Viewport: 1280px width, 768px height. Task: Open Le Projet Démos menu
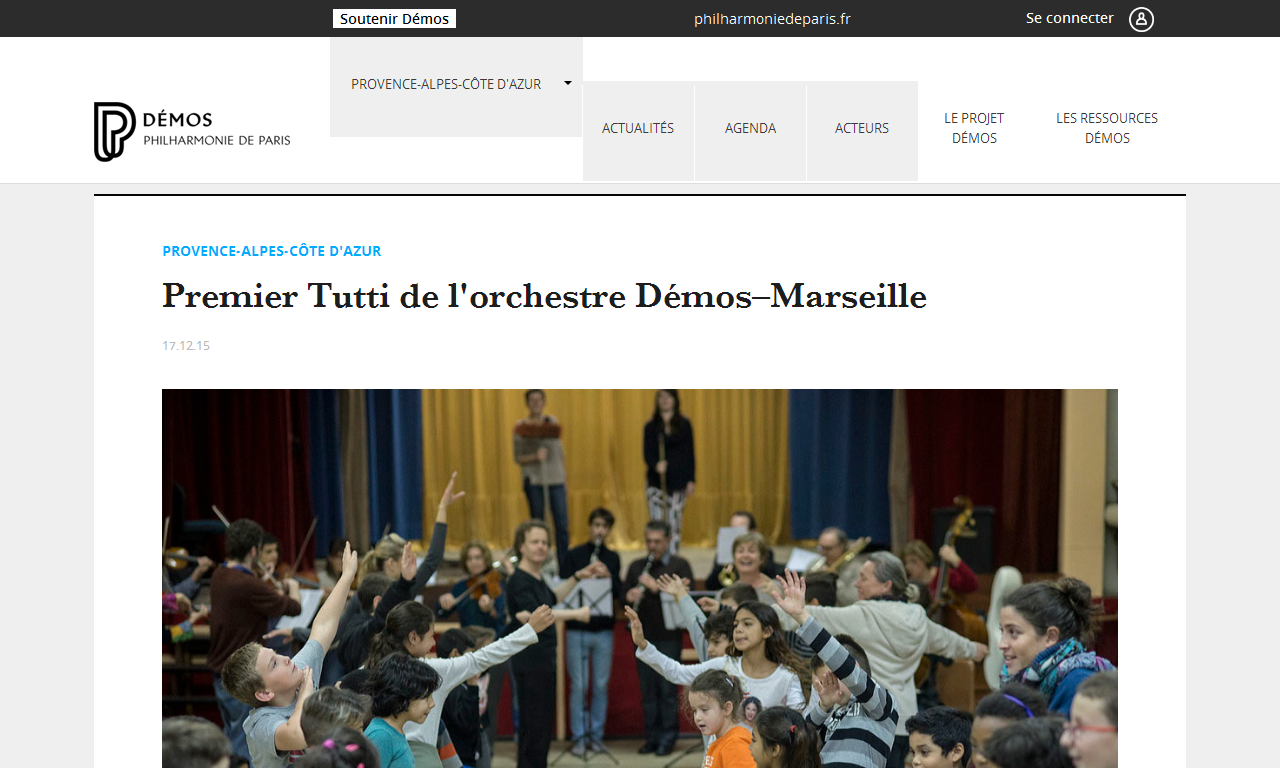pyautogui.click(x=974, y=128)
